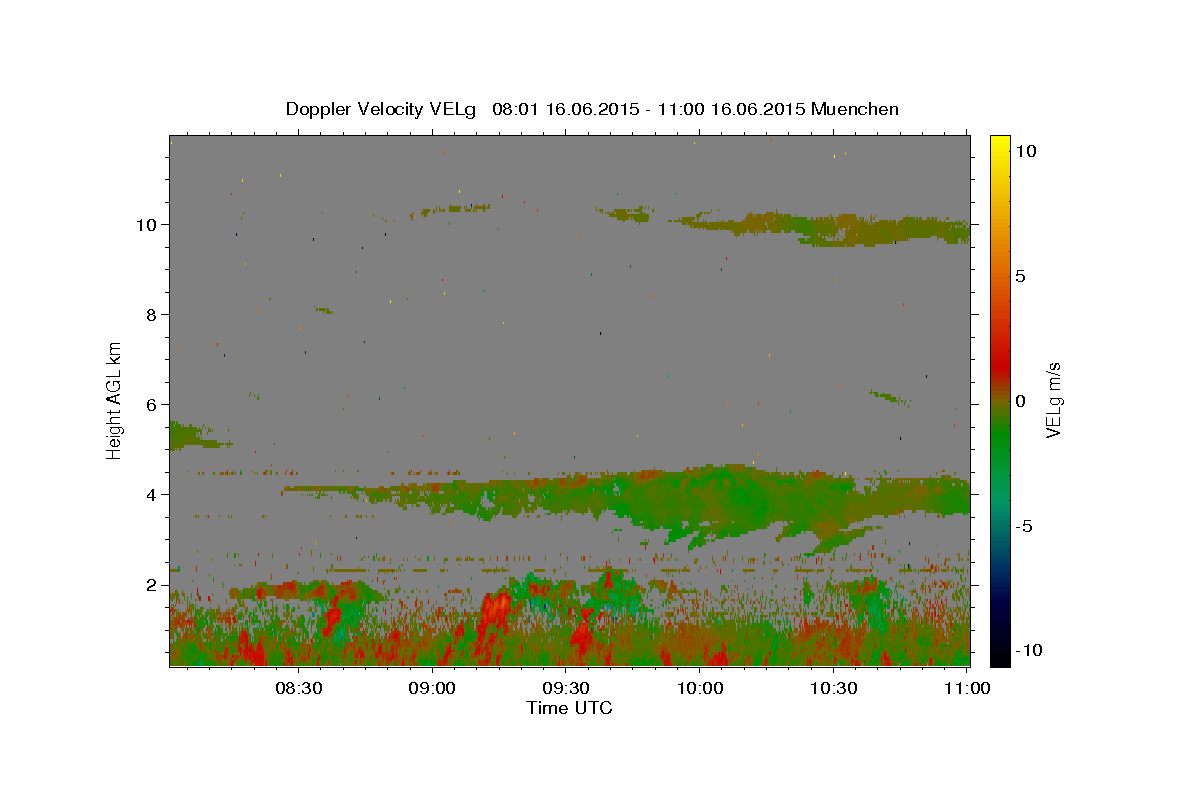Click the '09:30' time axis label

pos(566,688)
